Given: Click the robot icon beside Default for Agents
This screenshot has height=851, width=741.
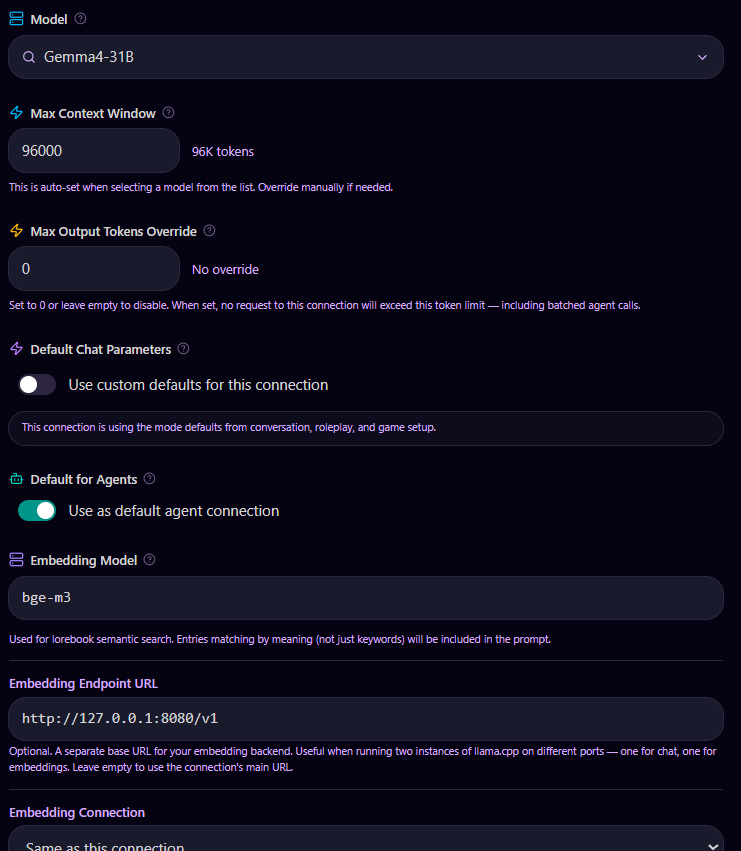Looking at the screenshot, I should (16, 479).
